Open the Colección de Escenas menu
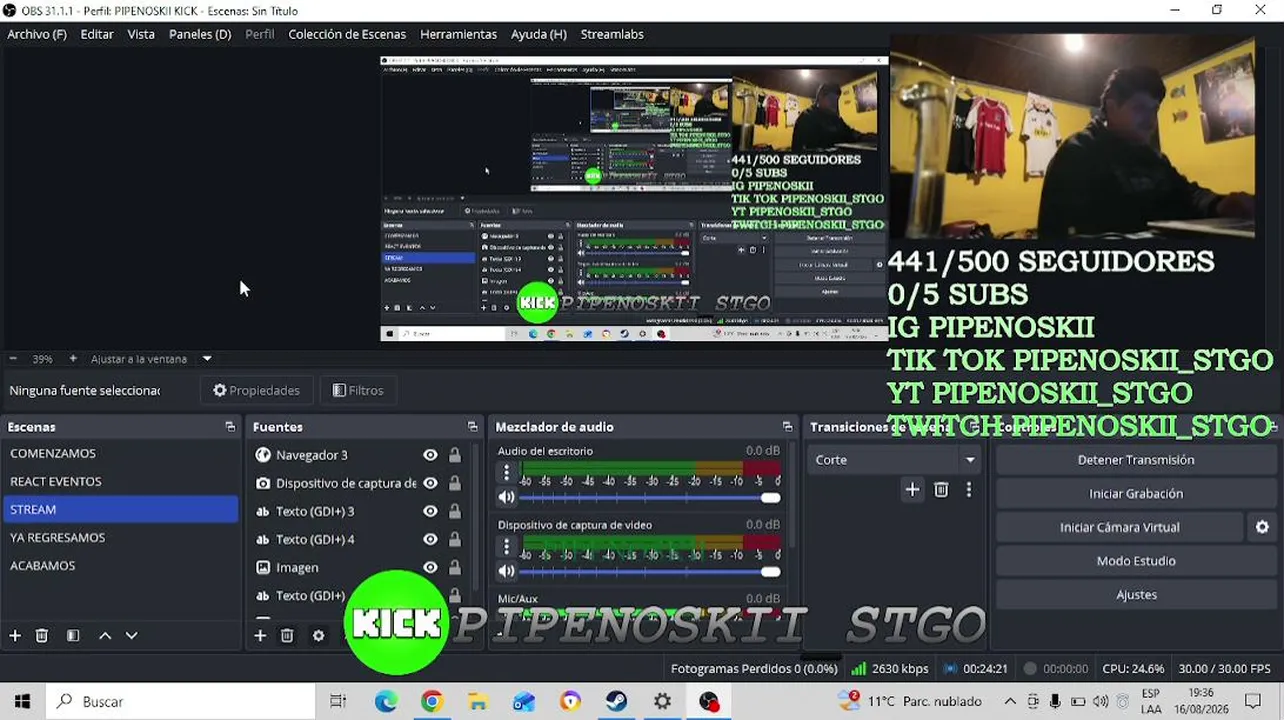 (347, 34)
